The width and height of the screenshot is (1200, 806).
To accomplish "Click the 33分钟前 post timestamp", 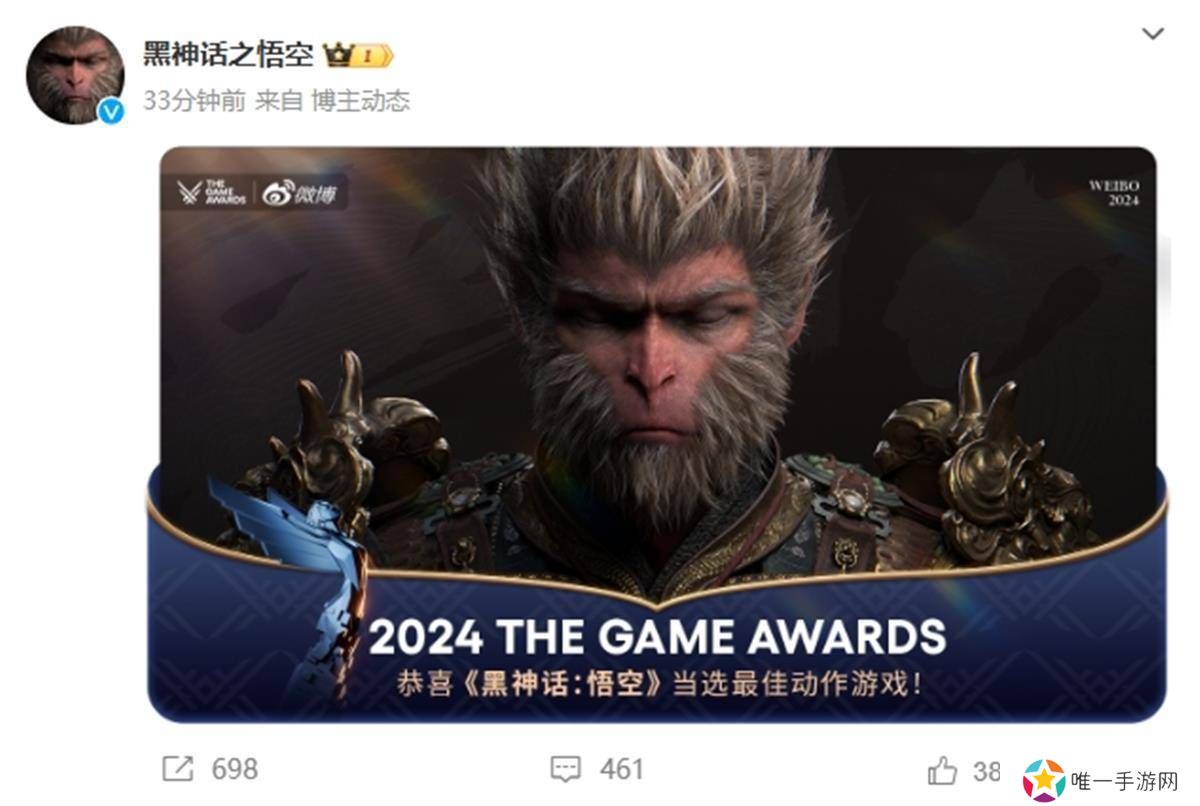I will (194, 101).
